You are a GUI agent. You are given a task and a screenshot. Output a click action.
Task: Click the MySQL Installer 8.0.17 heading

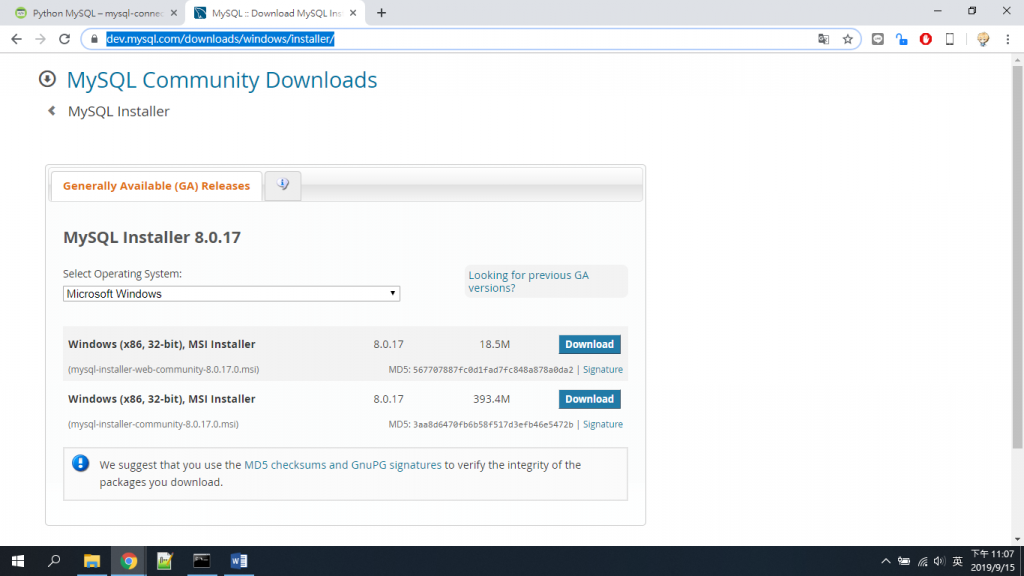152,237
